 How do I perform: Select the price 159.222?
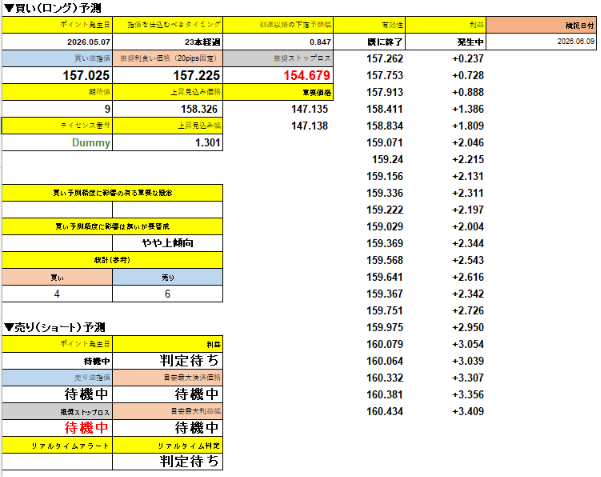click(x=384, y=210)
